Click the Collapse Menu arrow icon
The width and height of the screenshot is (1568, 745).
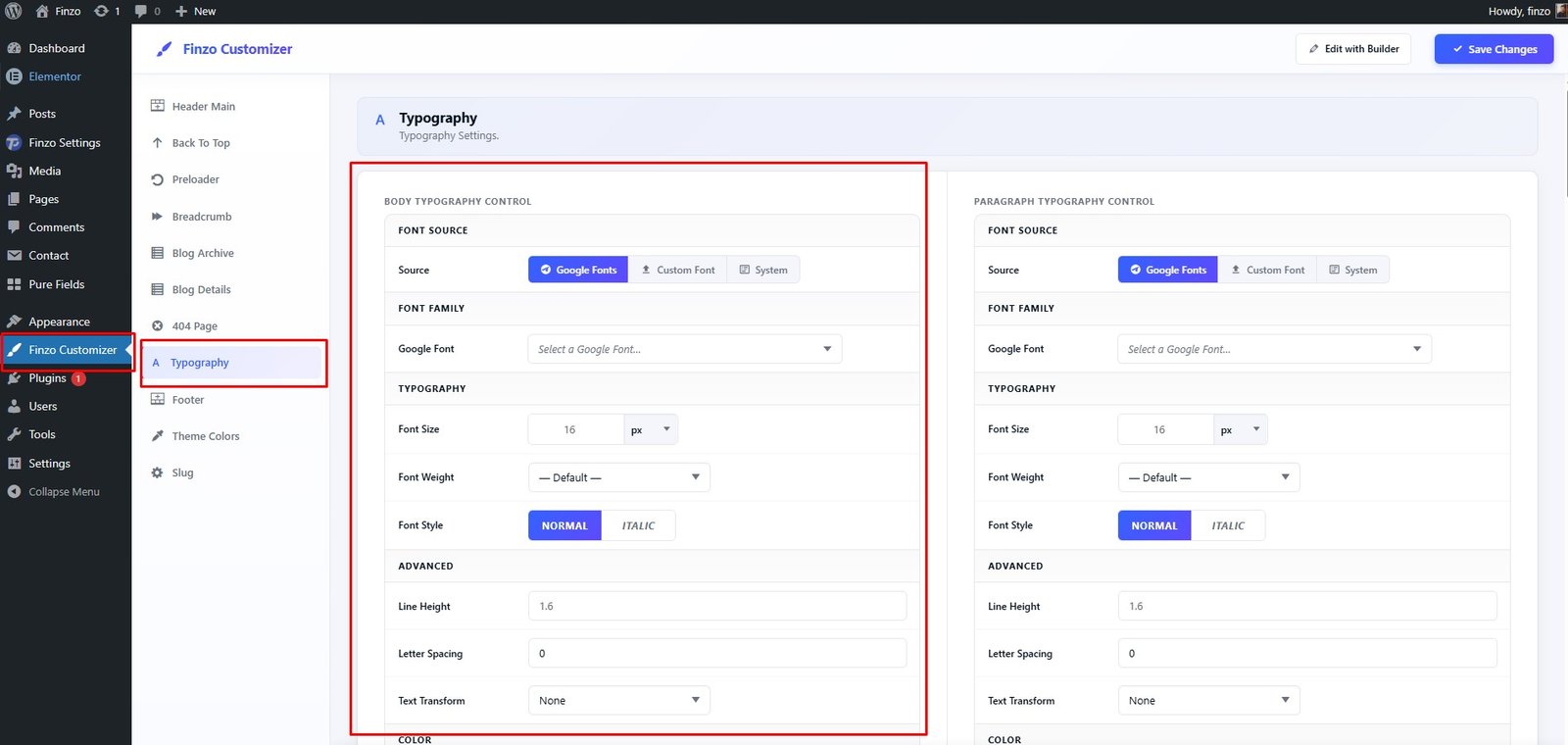pyautogui.click(x=14, y=492)
